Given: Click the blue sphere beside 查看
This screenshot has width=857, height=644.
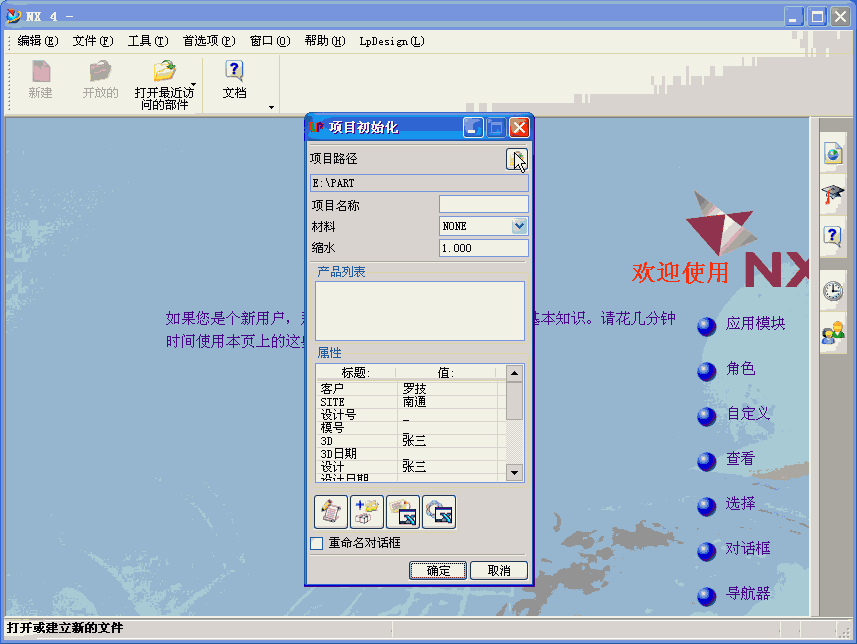Looking at the screenshot, I should (x=707, y=461).
